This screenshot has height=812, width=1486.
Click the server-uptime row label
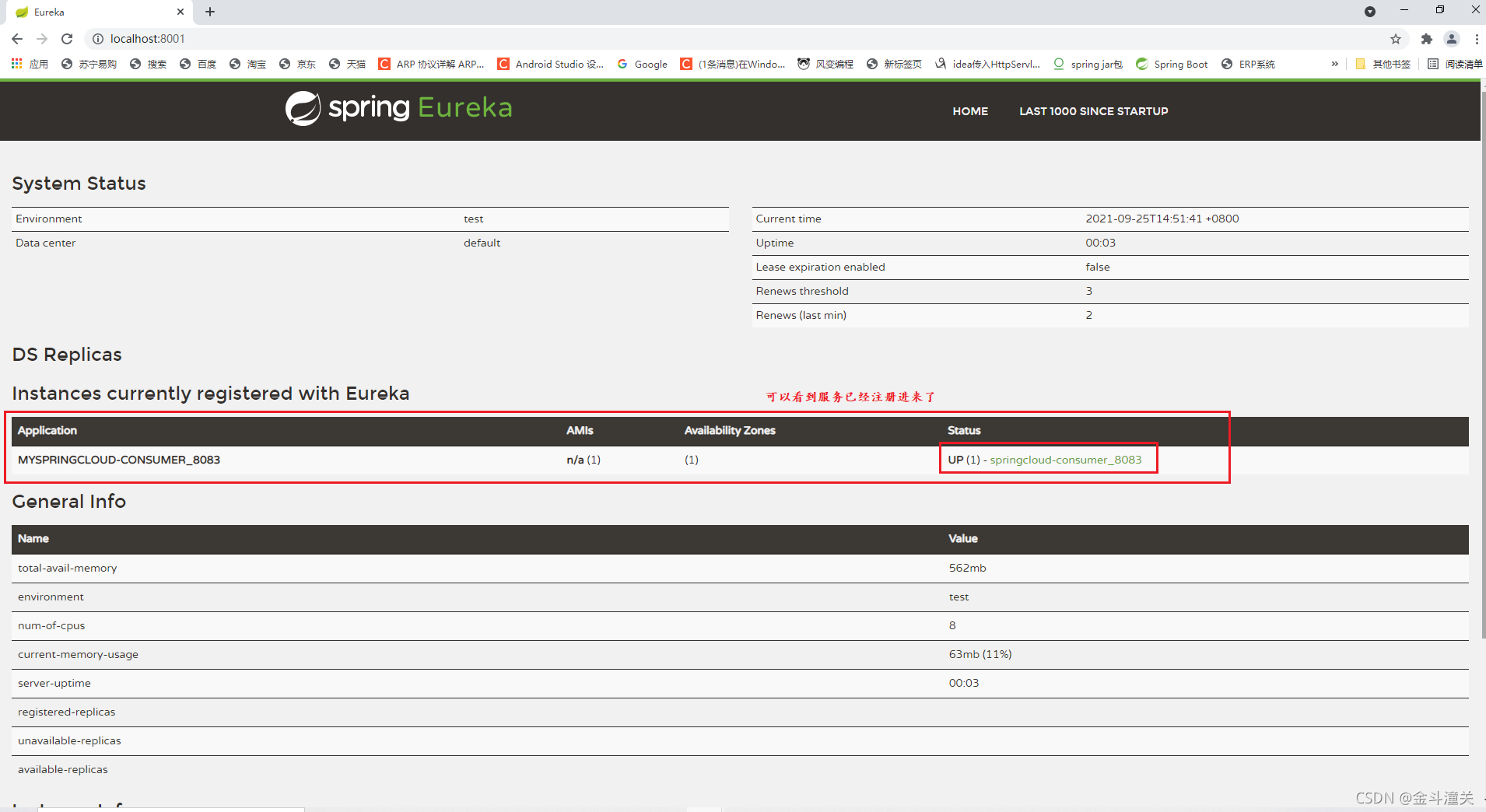click(x=54, y=683)
